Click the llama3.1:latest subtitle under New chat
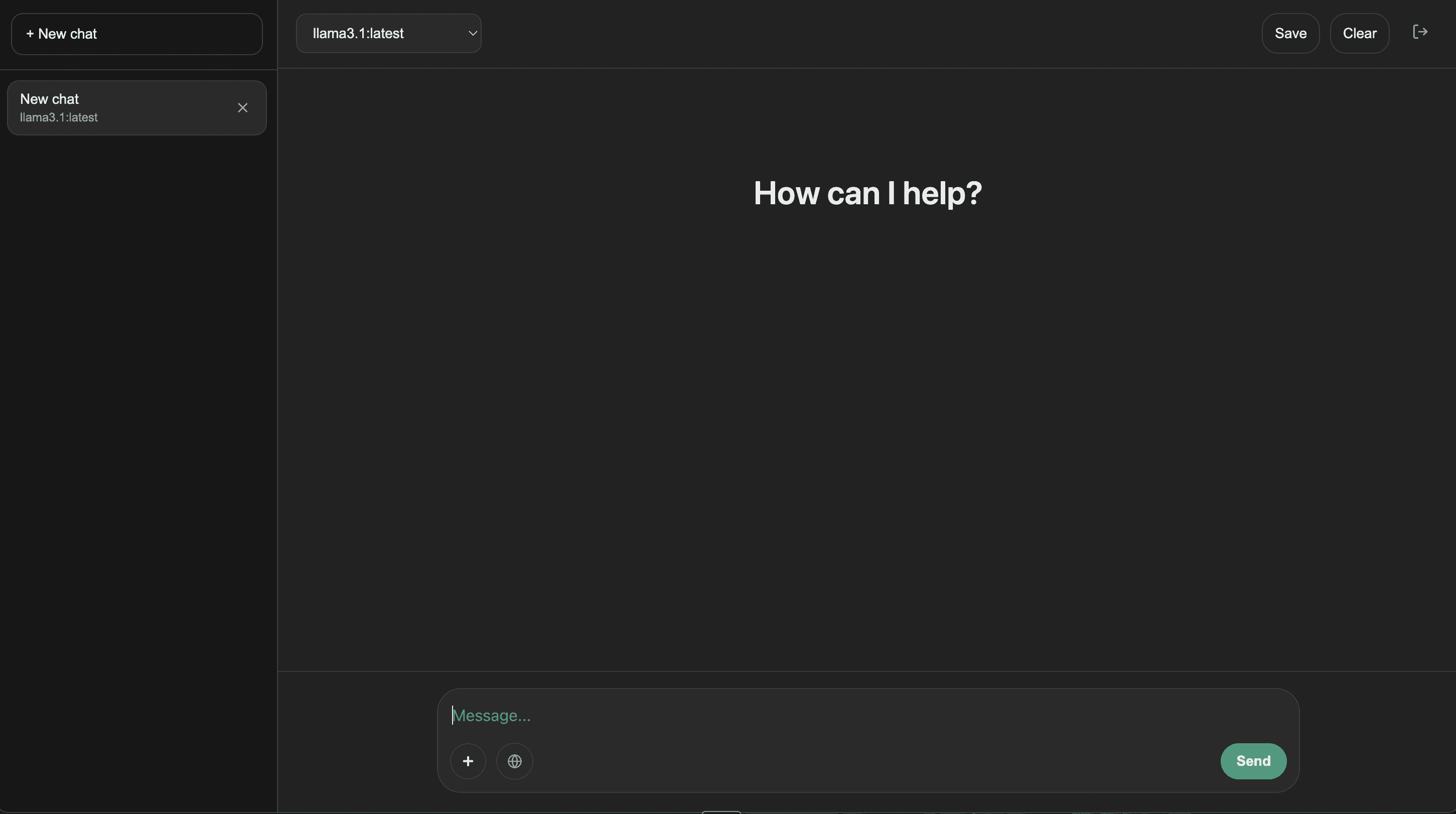This screenshot has width=1456, height=814. point(59,117)
